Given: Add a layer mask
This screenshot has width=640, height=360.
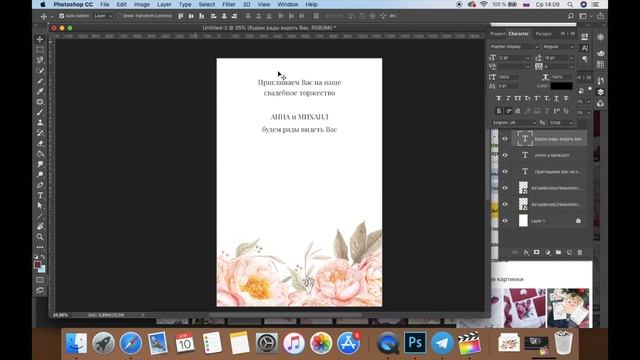Looking at the screenshot, I should (x=537, y=252).
